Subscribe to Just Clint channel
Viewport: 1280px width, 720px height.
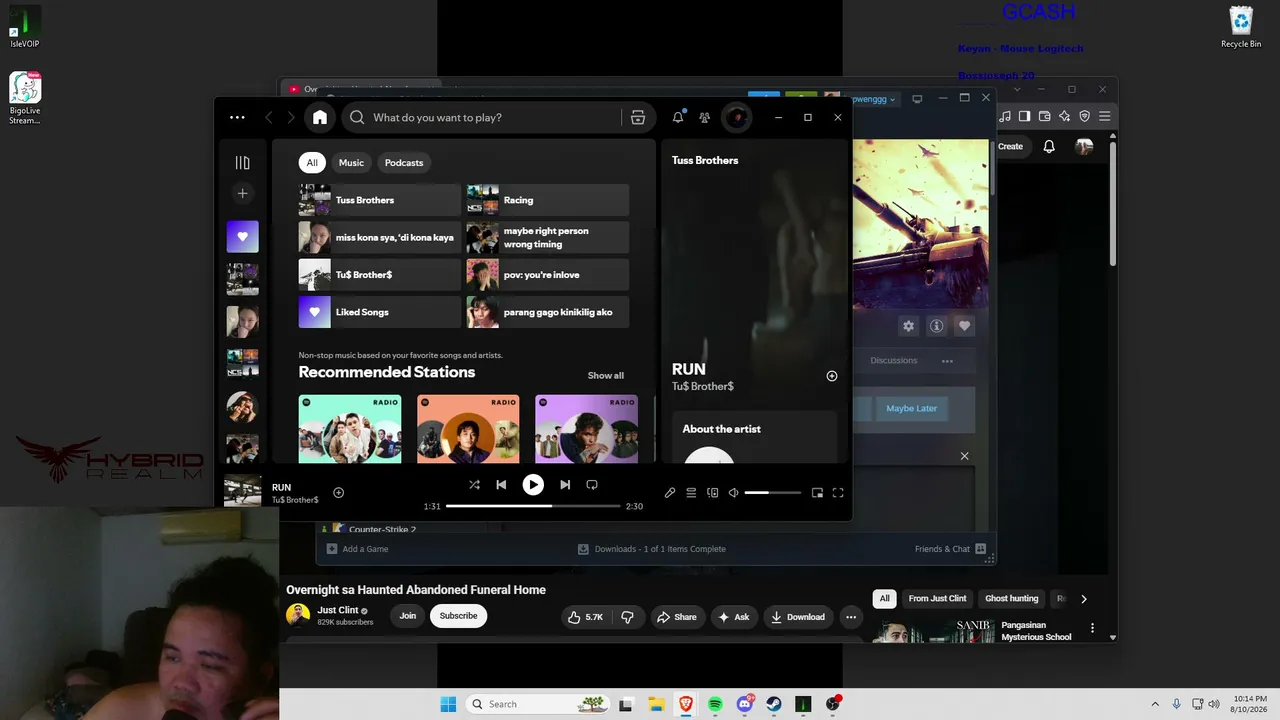click(x=458, y=616)
